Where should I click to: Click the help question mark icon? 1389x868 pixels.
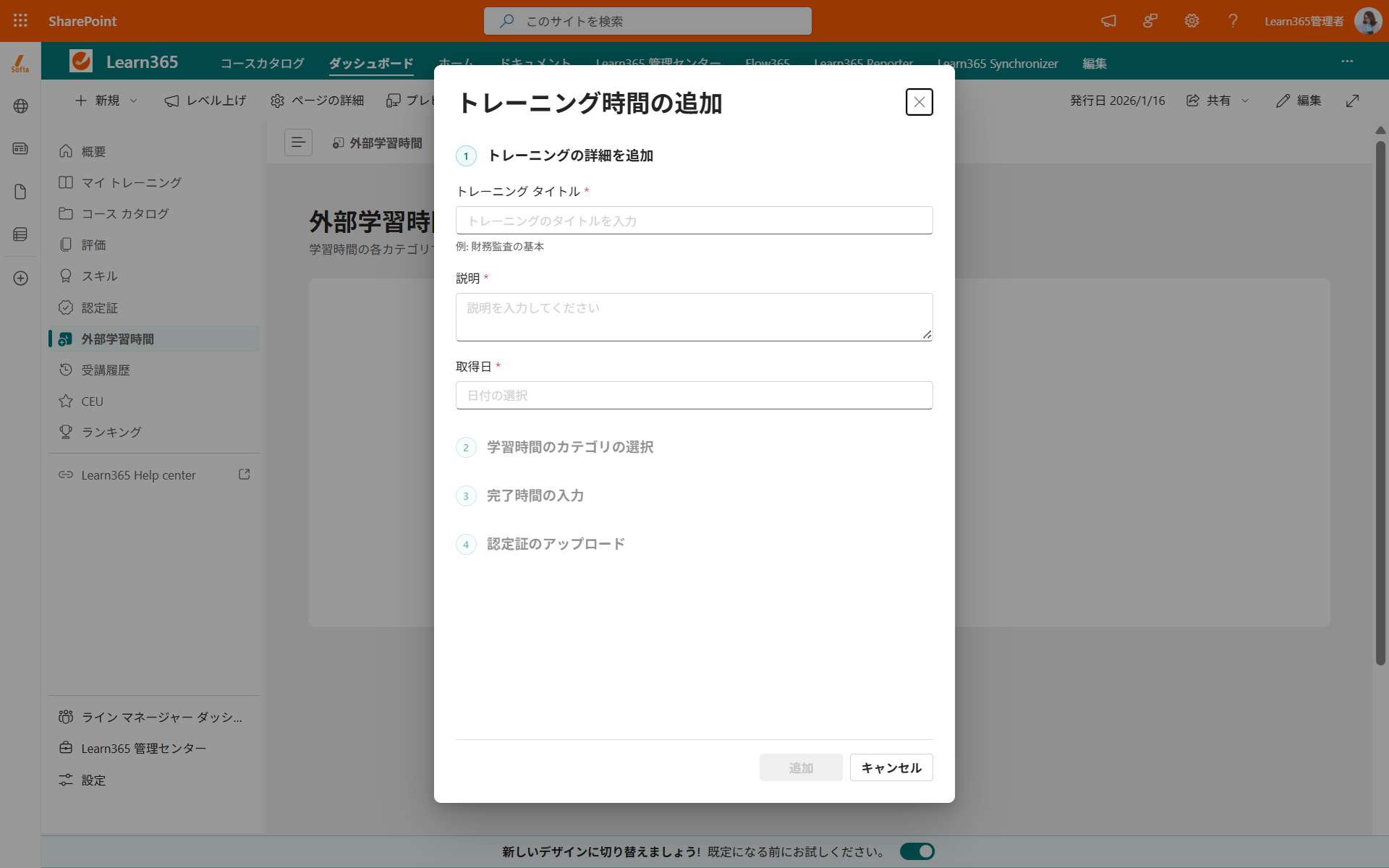[x=1233, y=21]
